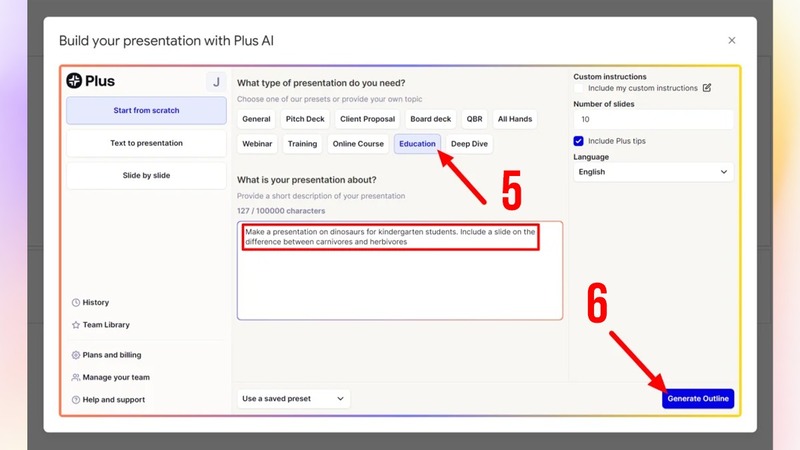Select the Start from scratch tab
This screenshot has height=450, width=800.
point(146,110)
